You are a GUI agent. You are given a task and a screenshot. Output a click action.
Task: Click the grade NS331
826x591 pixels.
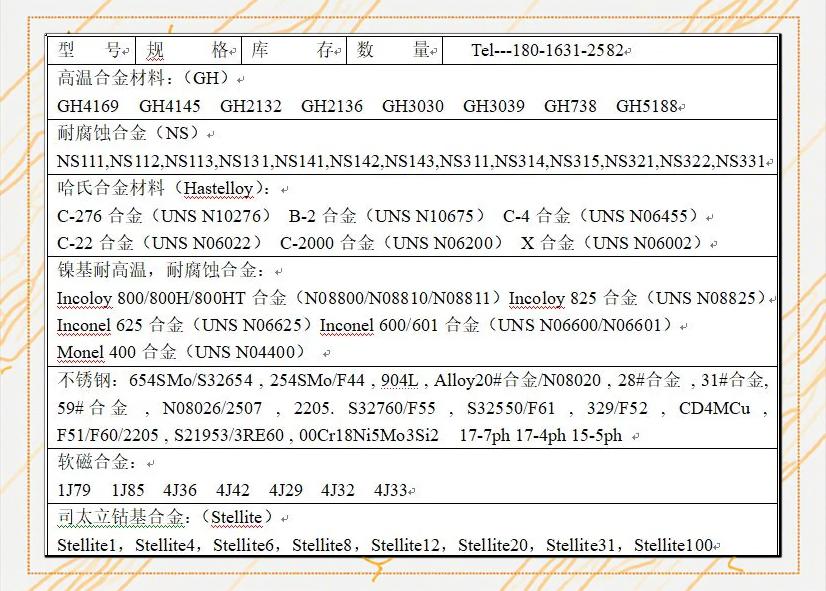[741, 161]
